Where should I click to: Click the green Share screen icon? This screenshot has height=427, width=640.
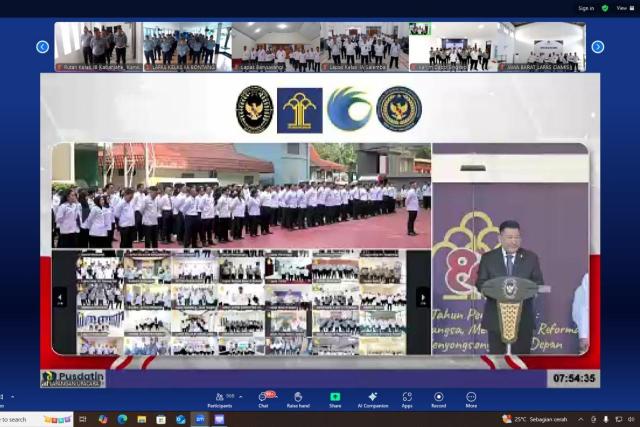tap(335, 398)
